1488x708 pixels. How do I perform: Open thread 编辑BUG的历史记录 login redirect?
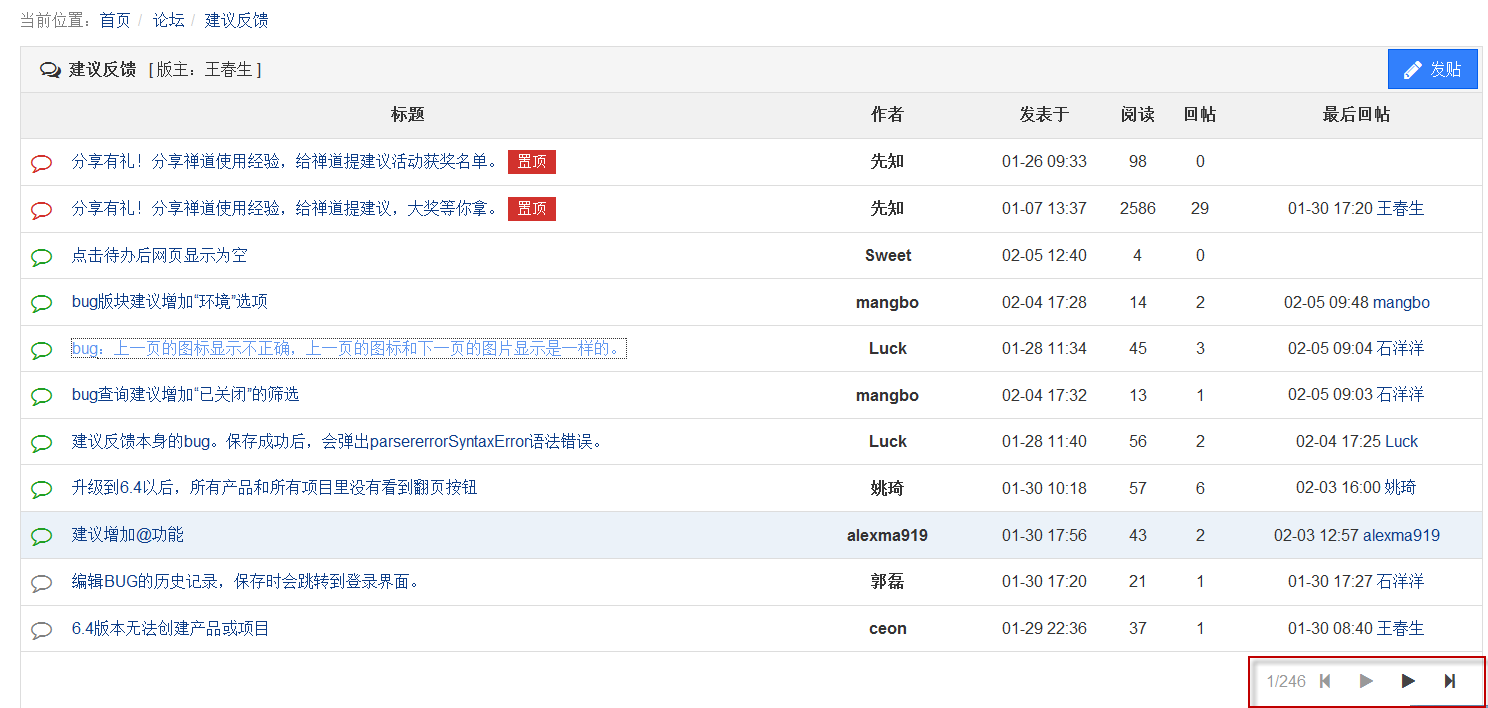(x=246, y=581)
